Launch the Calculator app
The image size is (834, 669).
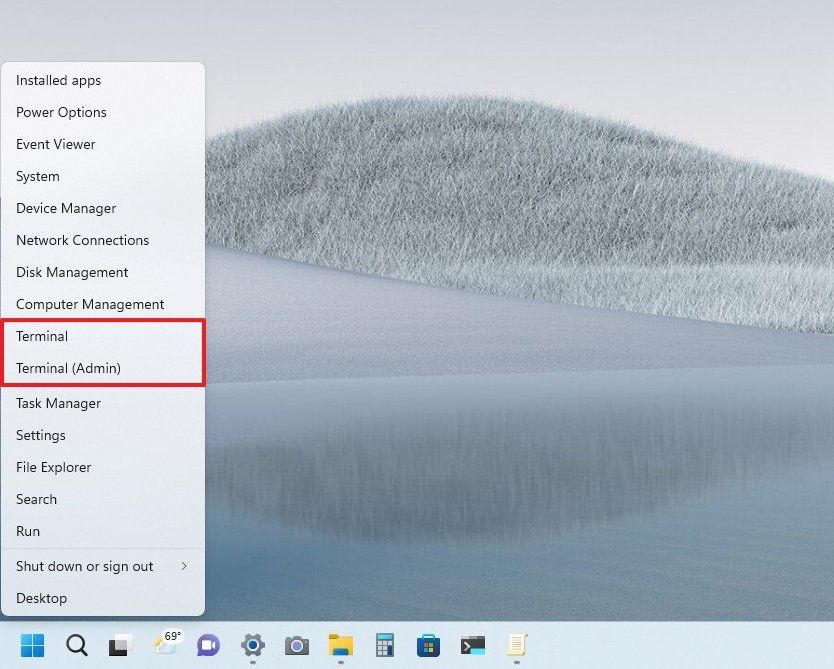pyautogui.click(x=385, y=646)
